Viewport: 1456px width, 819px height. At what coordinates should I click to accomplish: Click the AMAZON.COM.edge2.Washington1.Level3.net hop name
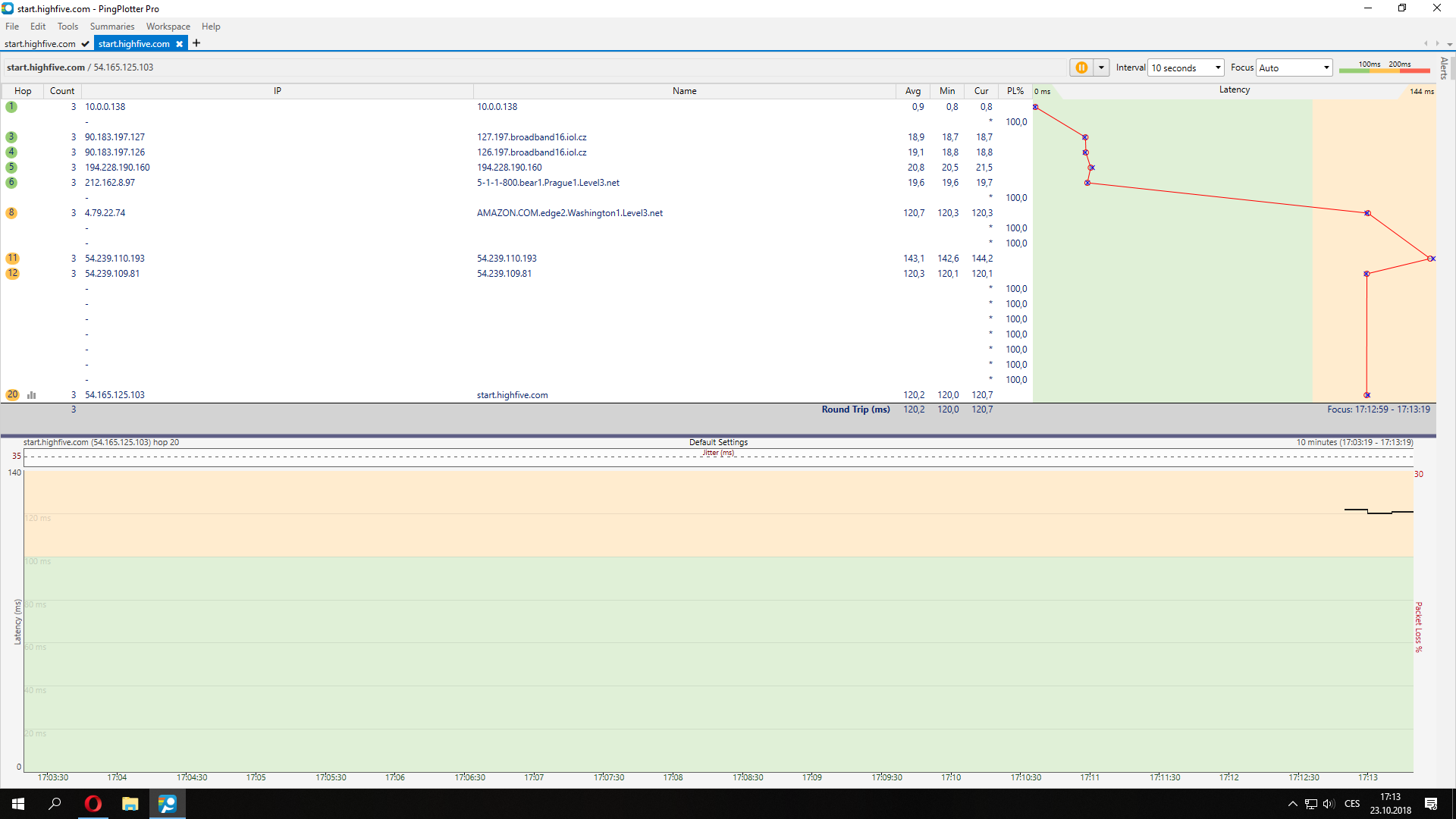click(570, 213)
